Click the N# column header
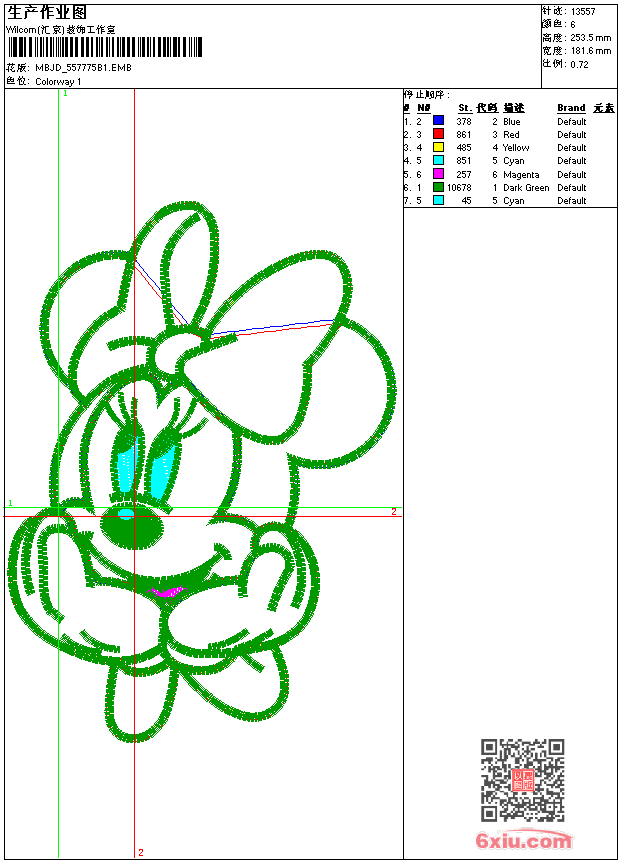Image resolution: width=620 pixels, height=860 pixels. [424, 108]
